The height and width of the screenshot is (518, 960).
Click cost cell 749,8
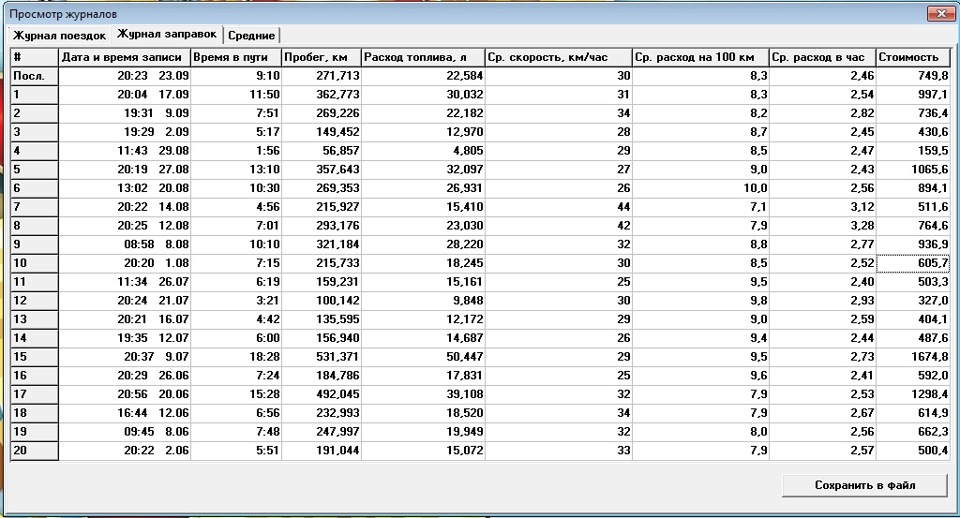click(913, 76)
